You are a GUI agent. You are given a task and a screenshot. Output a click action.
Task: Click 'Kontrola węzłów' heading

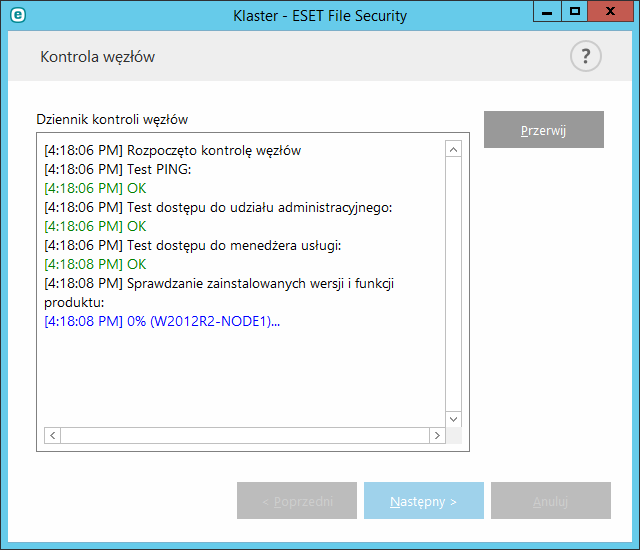[98, 57]
